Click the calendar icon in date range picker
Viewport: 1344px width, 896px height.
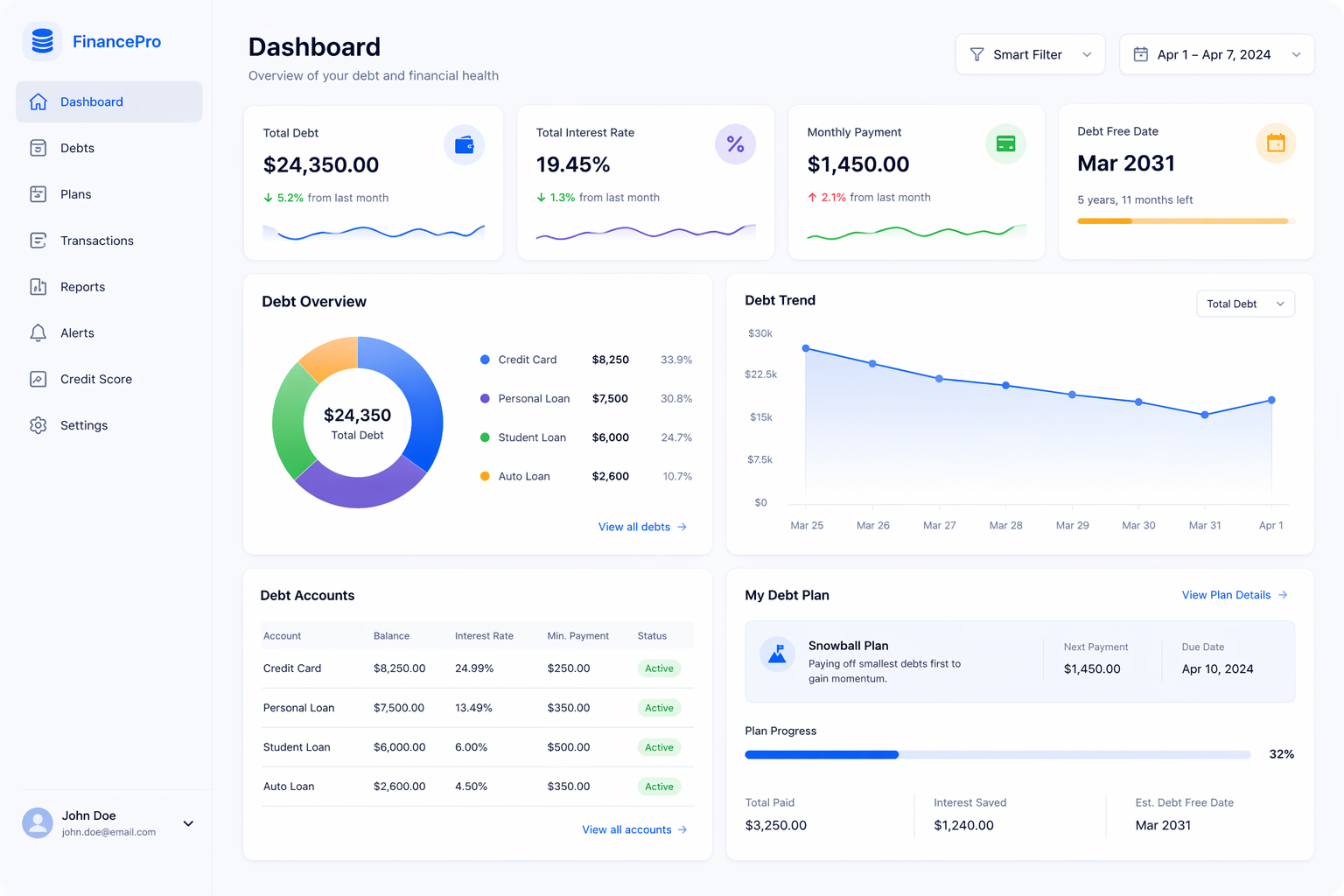[x=1141, y=54]
